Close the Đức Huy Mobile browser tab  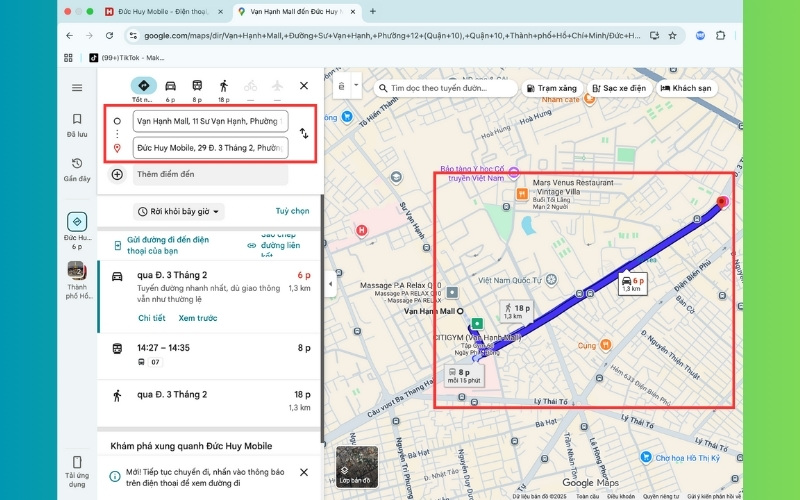[x=220, y=11]
